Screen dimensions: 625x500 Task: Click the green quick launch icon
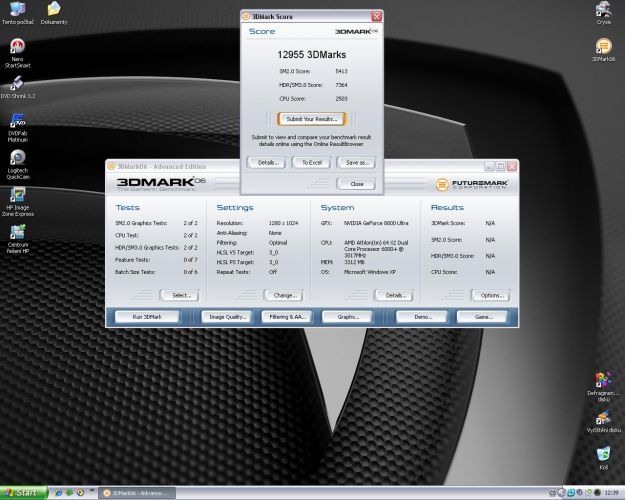pyautogui.click(x=69, y=493)
